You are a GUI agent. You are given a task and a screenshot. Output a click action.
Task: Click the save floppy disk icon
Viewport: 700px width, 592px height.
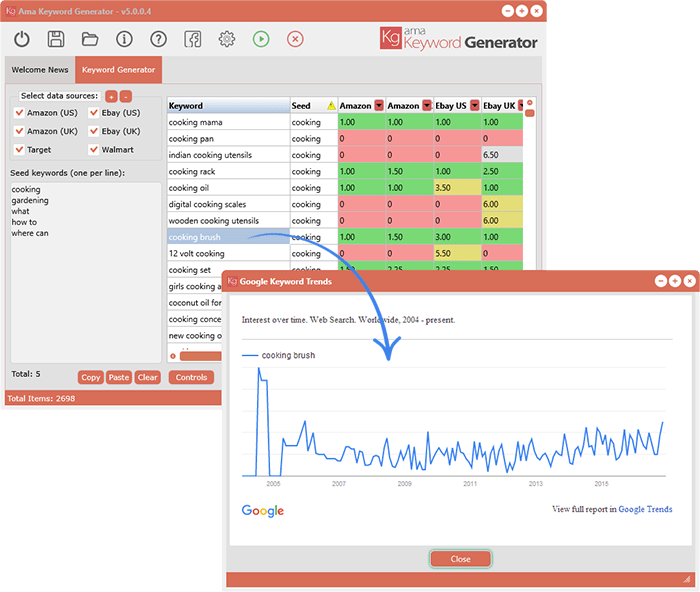56,39
